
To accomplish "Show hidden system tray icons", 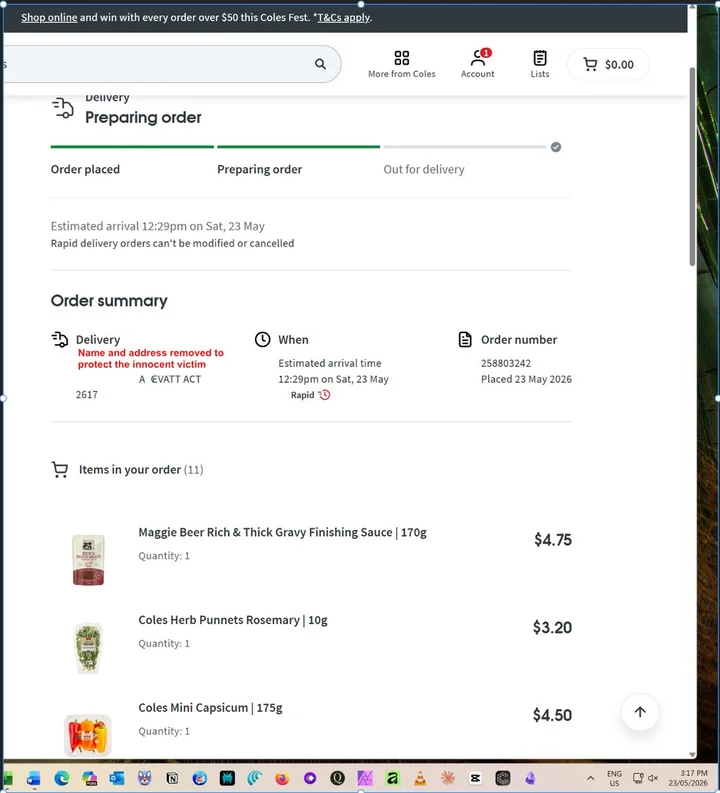I will click(x=590, y=778).
